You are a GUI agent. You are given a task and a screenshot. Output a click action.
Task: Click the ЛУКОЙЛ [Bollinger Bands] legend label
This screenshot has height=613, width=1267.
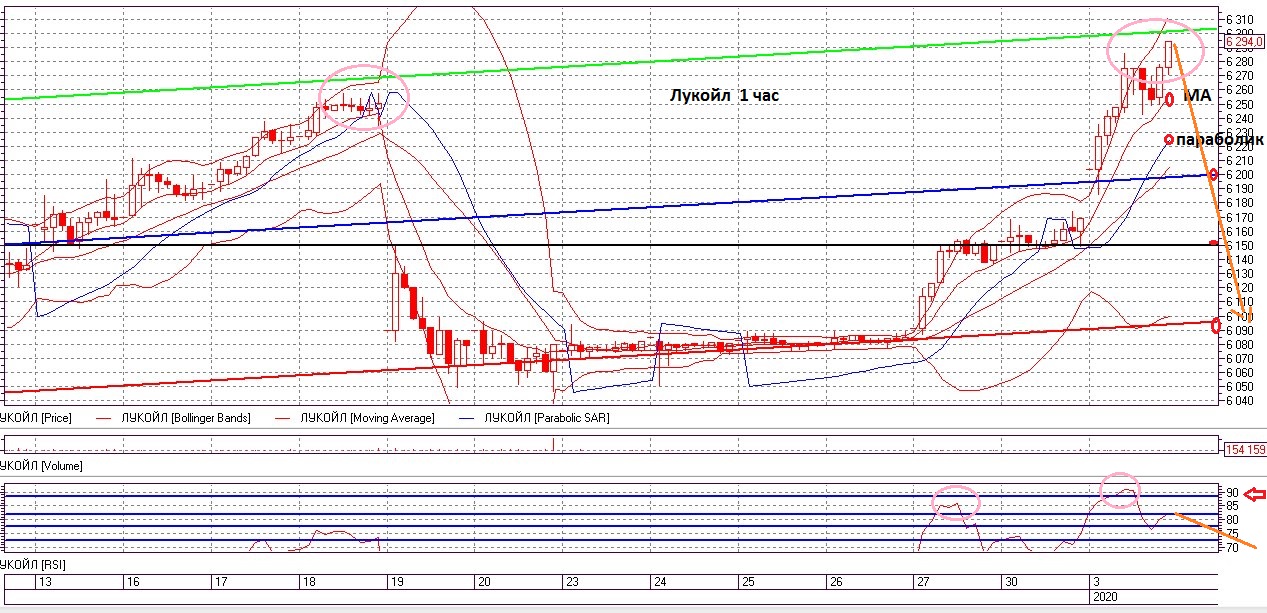185,417
